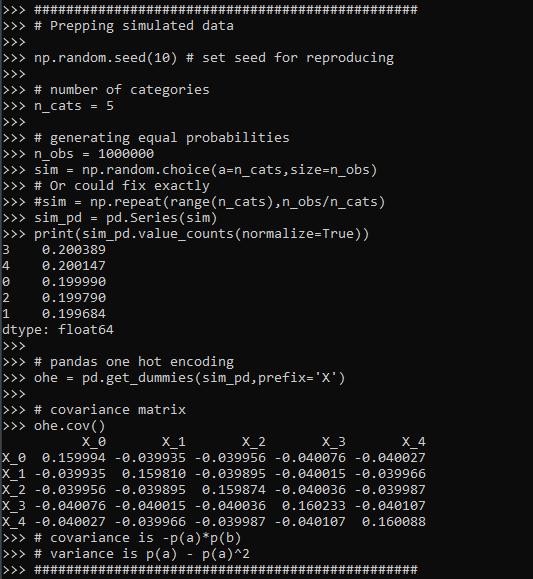Click the value_counts print statement

[202, 234]
